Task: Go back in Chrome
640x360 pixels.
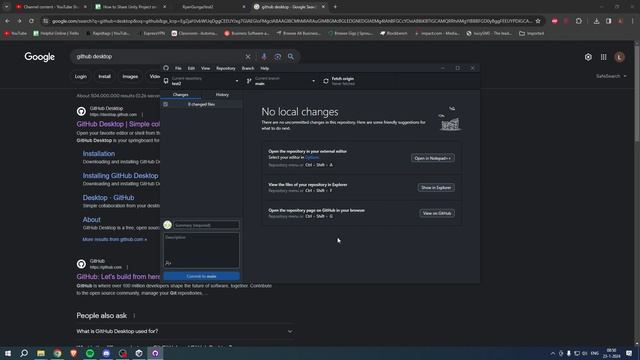Action: point(8,21)
